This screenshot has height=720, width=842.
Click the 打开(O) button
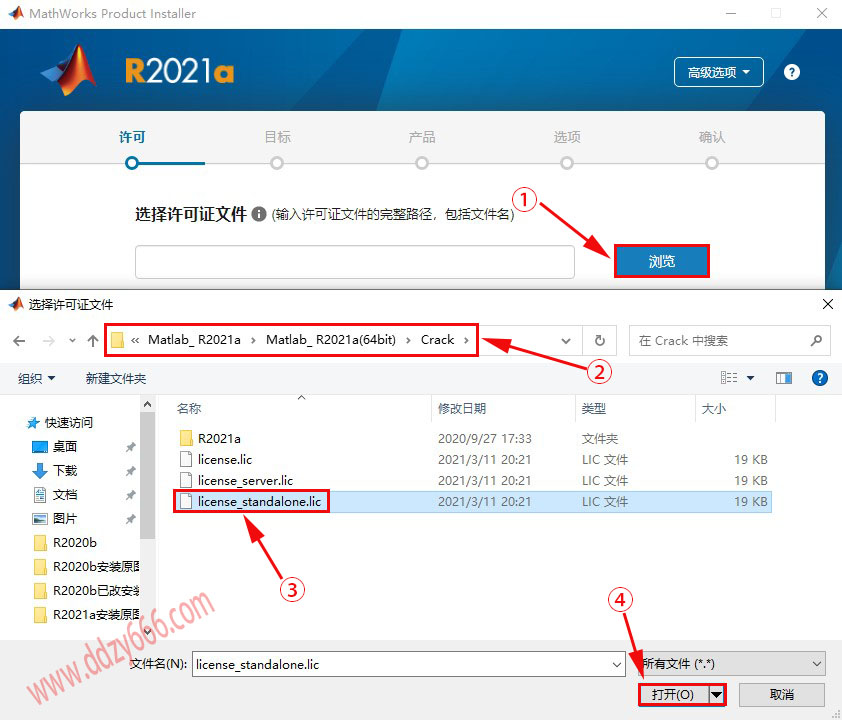click(x=673, y=695)
